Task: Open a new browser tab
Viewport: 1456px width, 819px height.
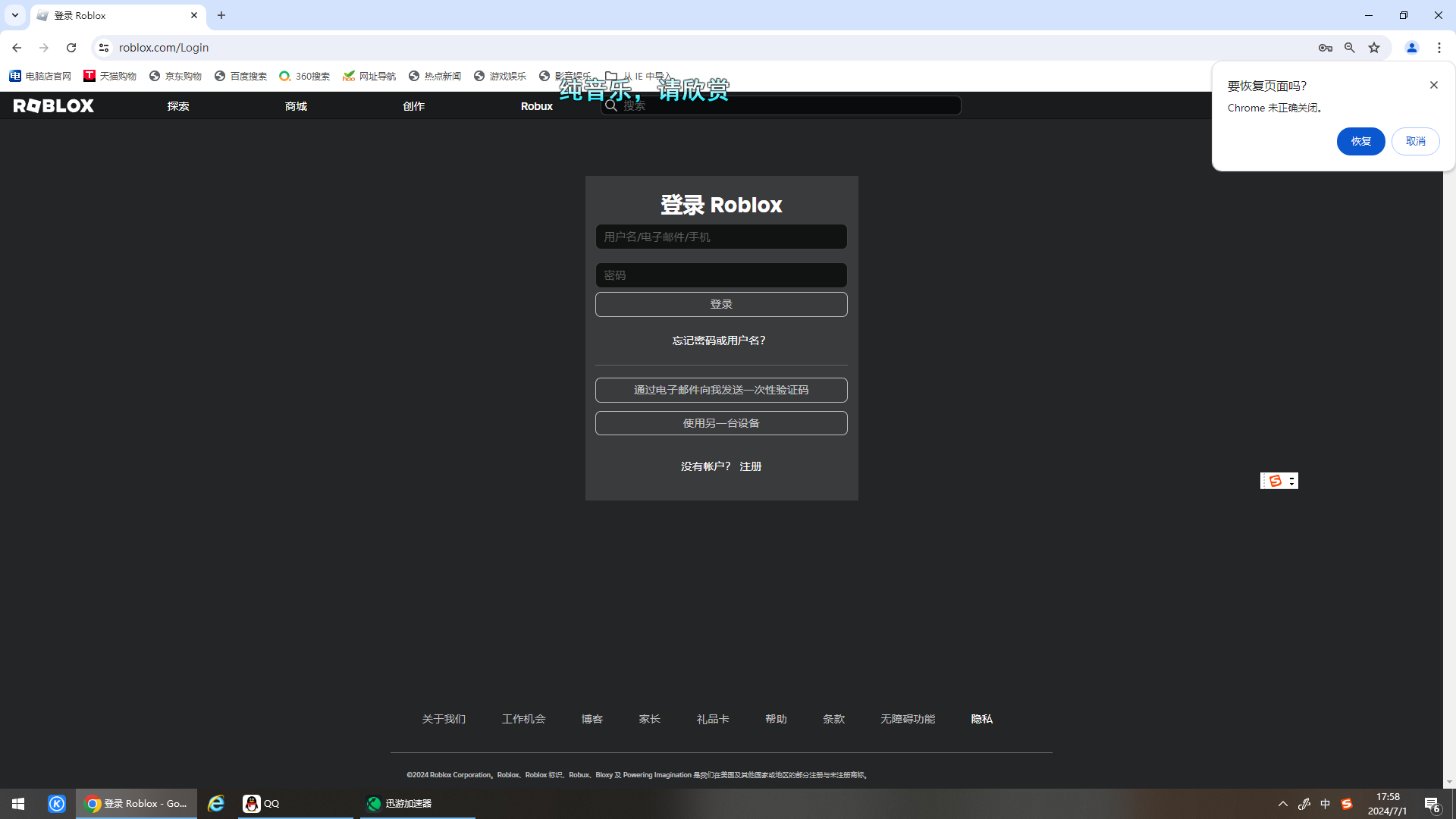Action: click(221, 15)
